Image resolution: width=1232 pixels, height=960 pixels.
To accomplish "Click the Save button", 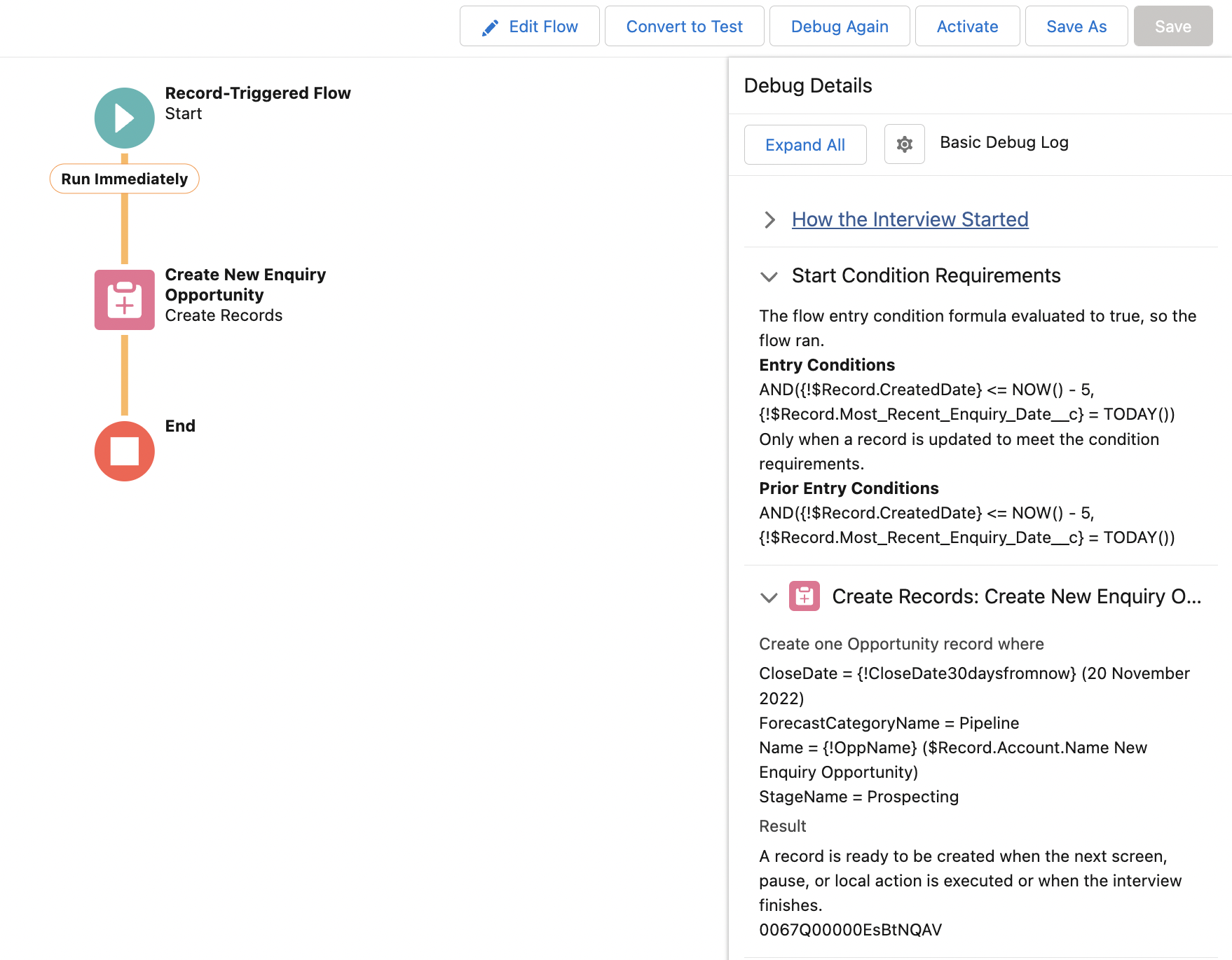I will [x=1173, y=27].
